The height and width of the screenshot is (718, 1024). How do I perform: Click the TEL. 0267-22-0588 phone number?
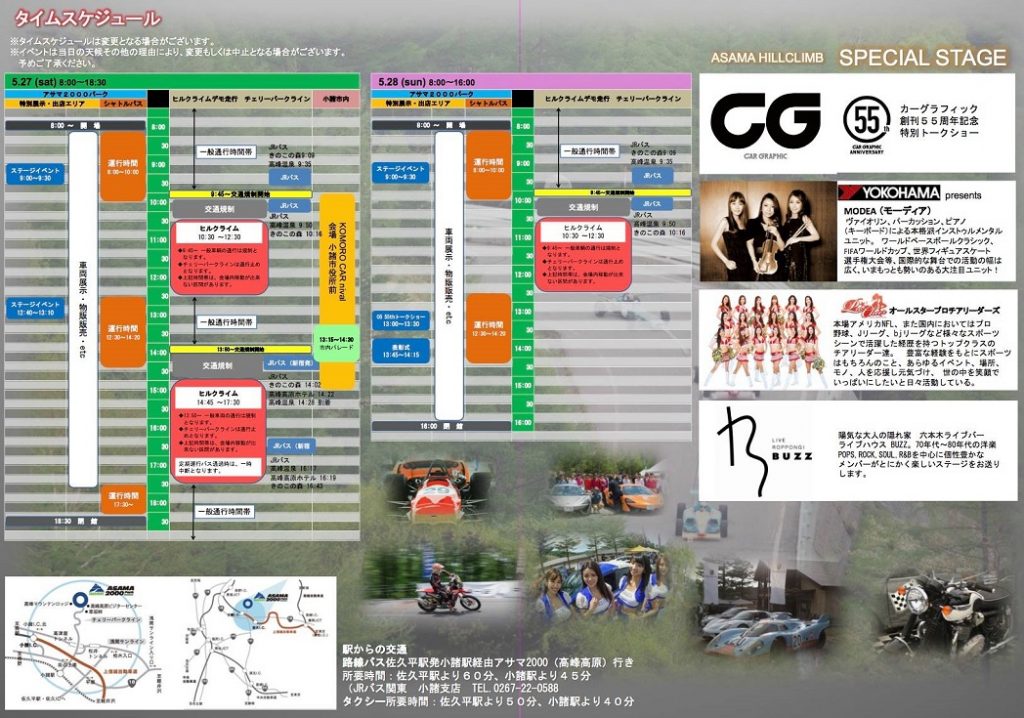coord(515,688)
